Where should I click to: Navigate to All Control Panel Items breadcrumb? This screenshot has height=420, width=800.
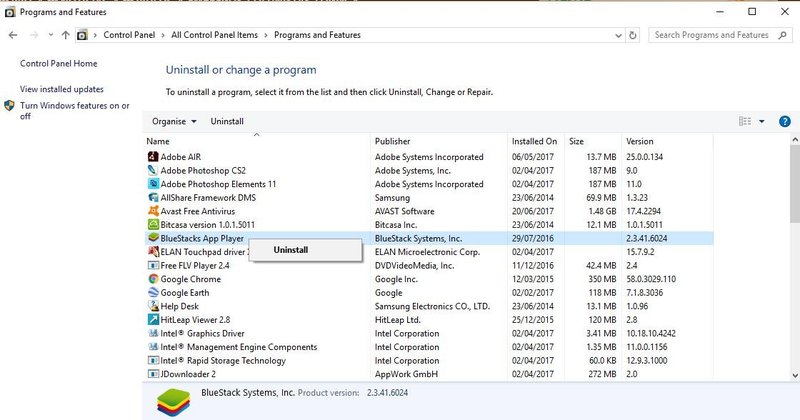(x=214, y=35)
